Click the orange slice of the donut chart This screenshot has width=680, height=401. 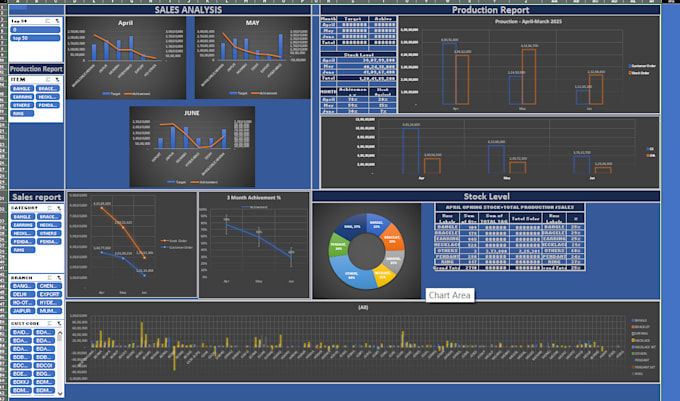click(x=392, y=238)
